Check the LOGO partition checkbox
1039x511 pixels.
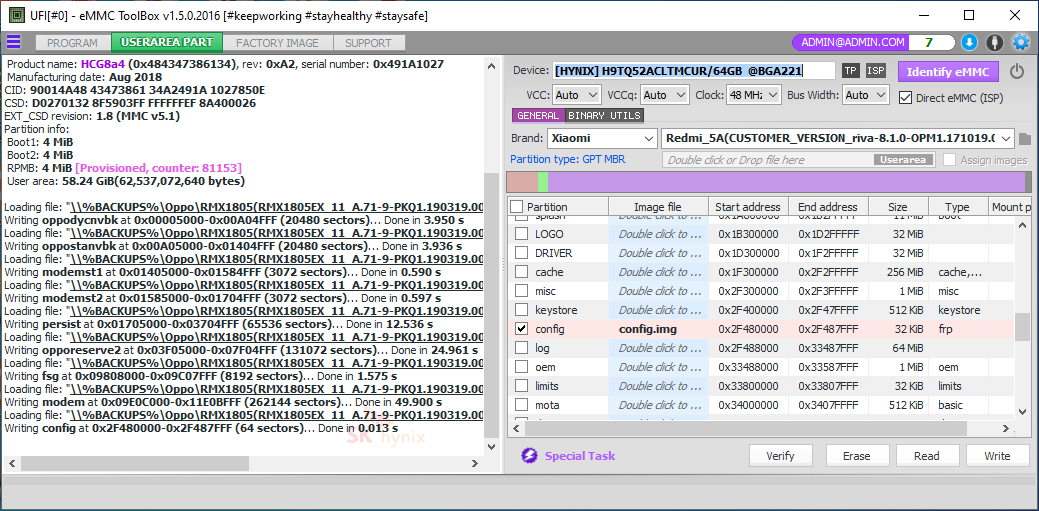[522, 234]
